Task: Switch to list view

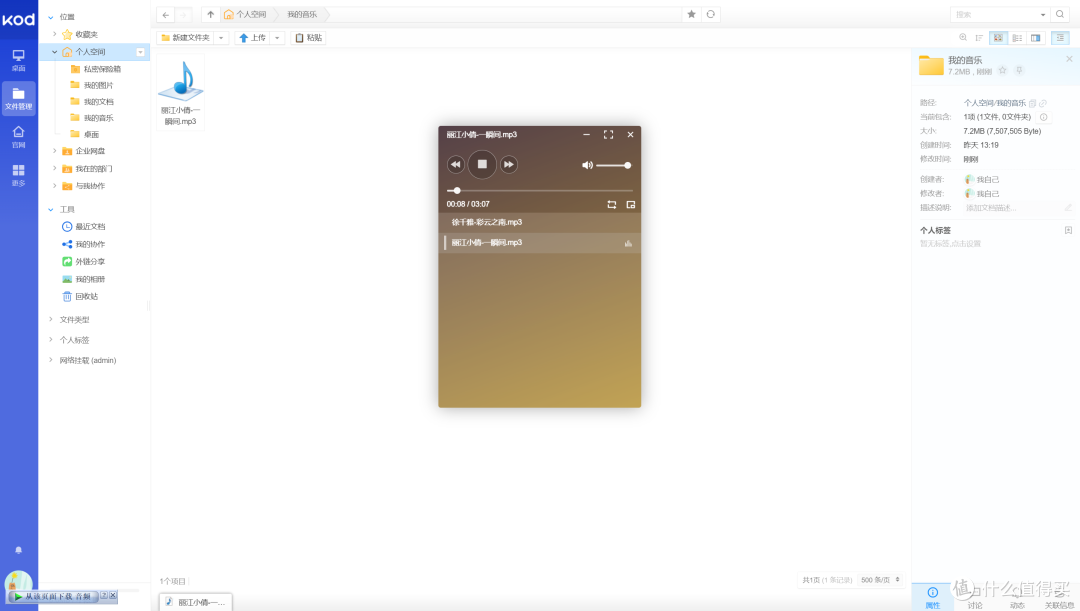Action: 1017,38
